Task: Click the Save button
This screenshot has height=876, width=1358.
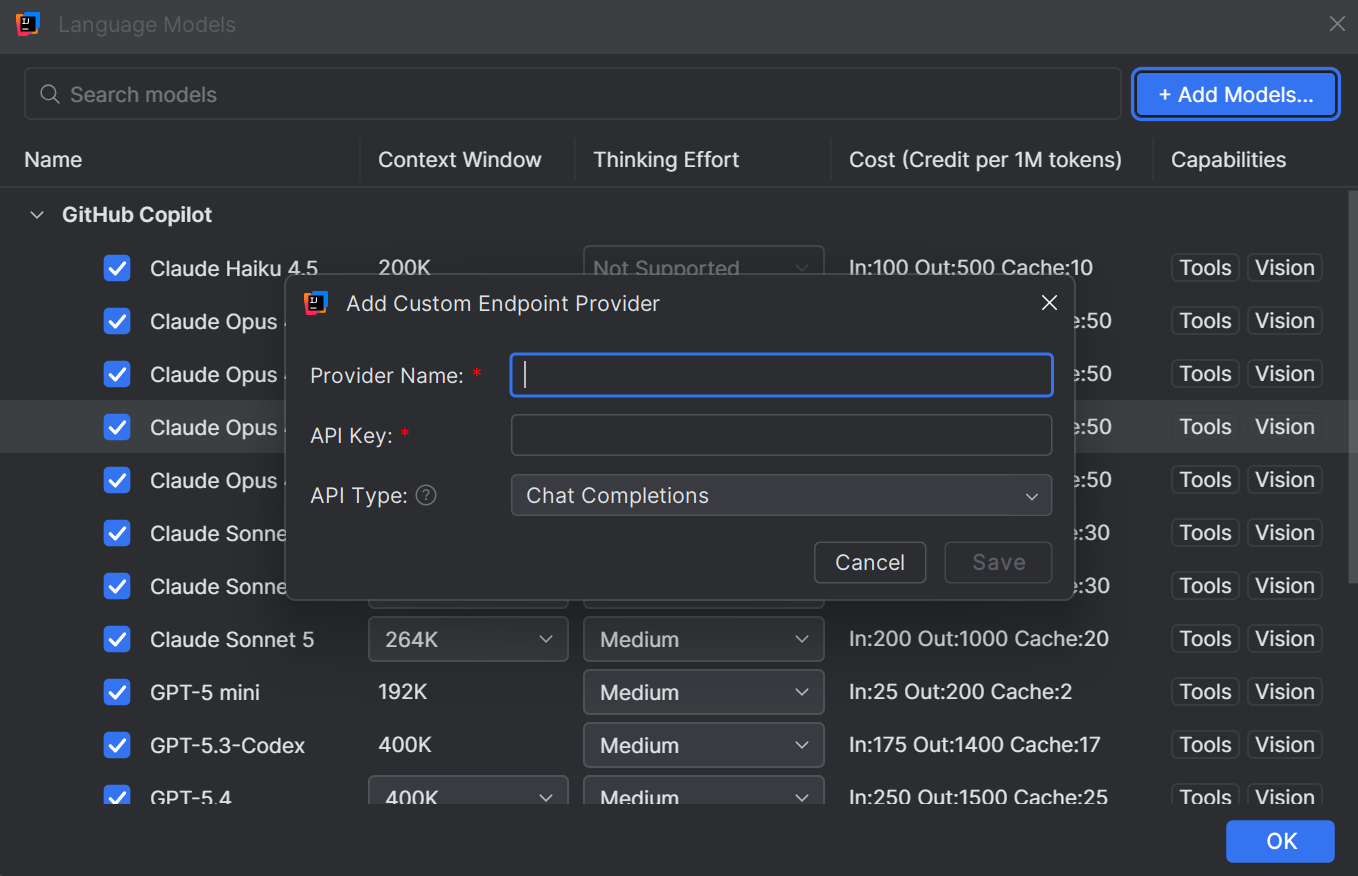Action: click(999, 562)
